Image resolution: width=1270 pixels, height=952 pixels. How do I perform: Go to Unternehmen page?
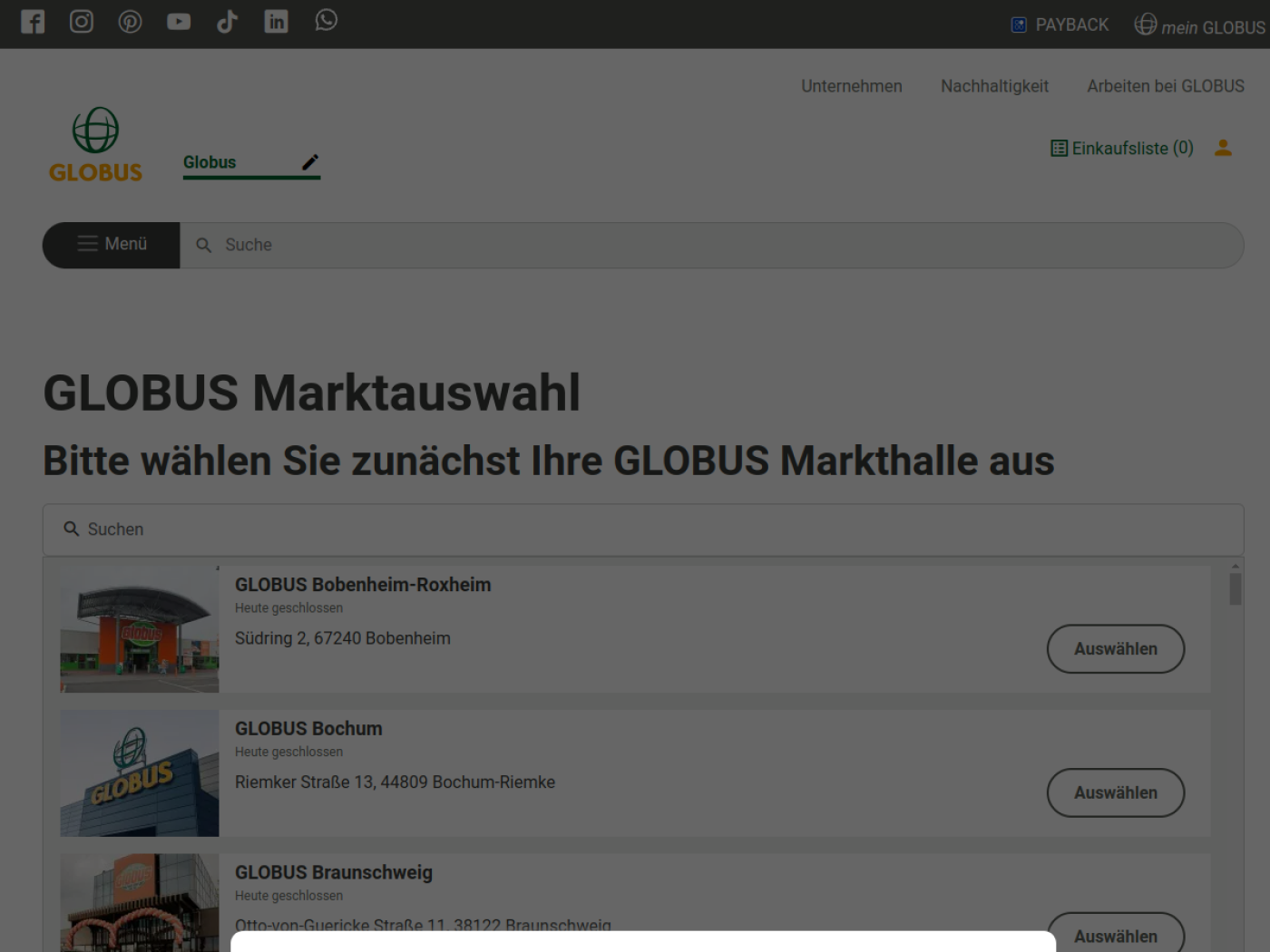click(x=851, y=86)
